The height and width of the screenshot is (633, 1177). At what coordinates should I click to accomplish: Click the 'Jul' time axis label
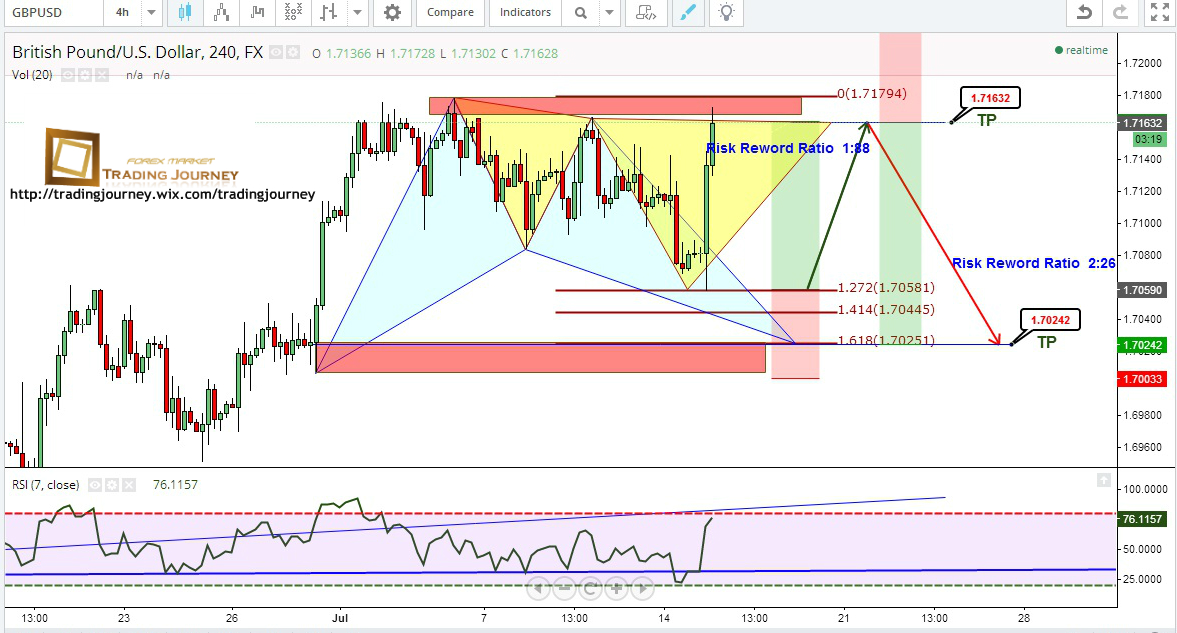tap(340, 618)
